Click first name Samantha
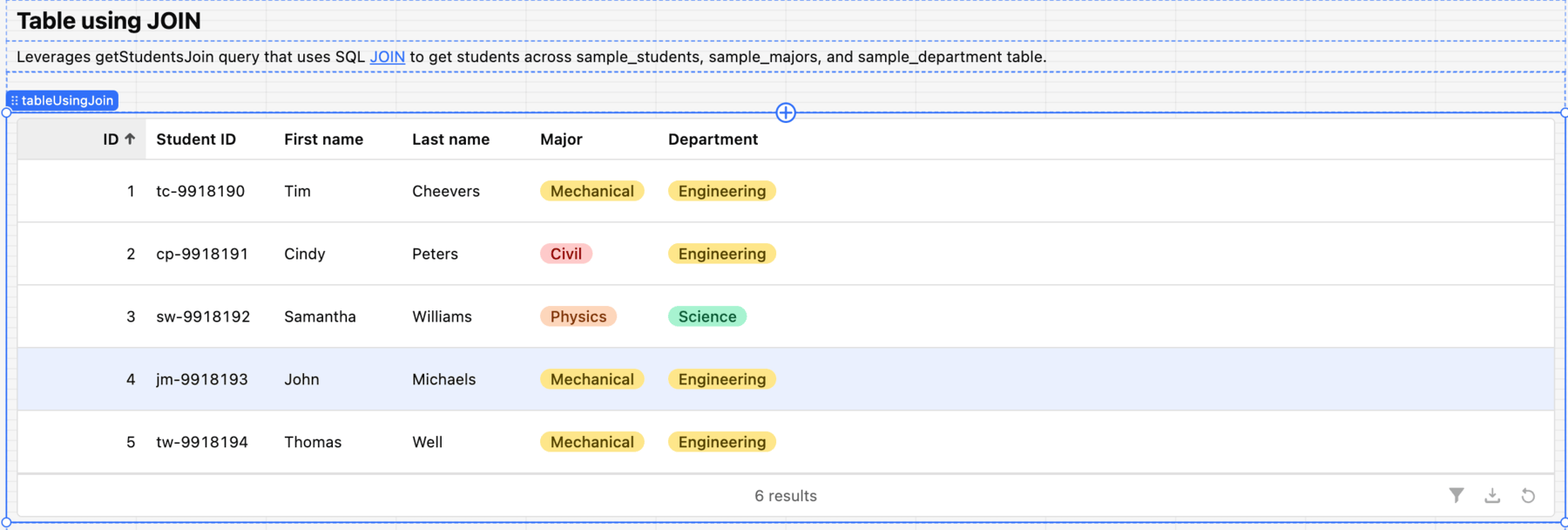 coord(320,316)
